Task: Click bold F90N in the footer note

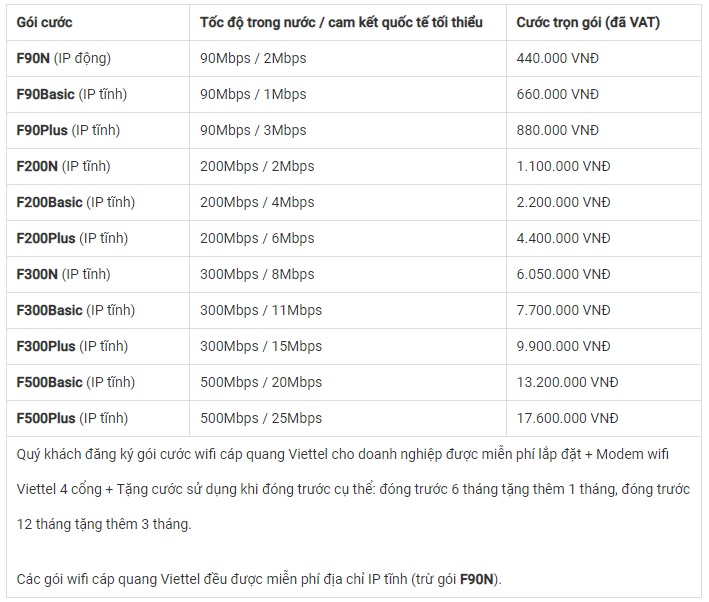Action: pyautogui.click(x=476, y=579)
